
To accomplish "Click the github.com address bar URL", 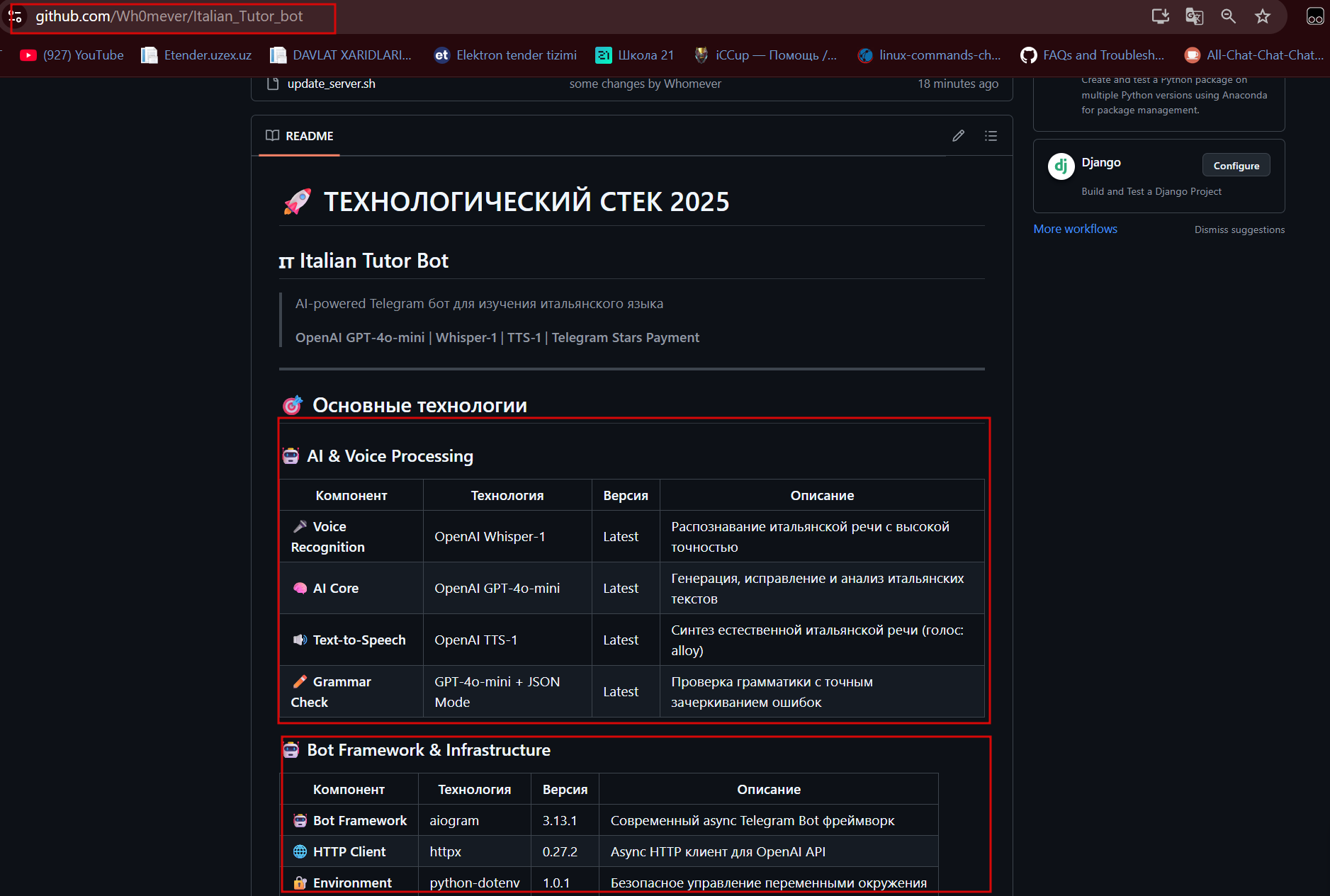I will pos(169,16).
